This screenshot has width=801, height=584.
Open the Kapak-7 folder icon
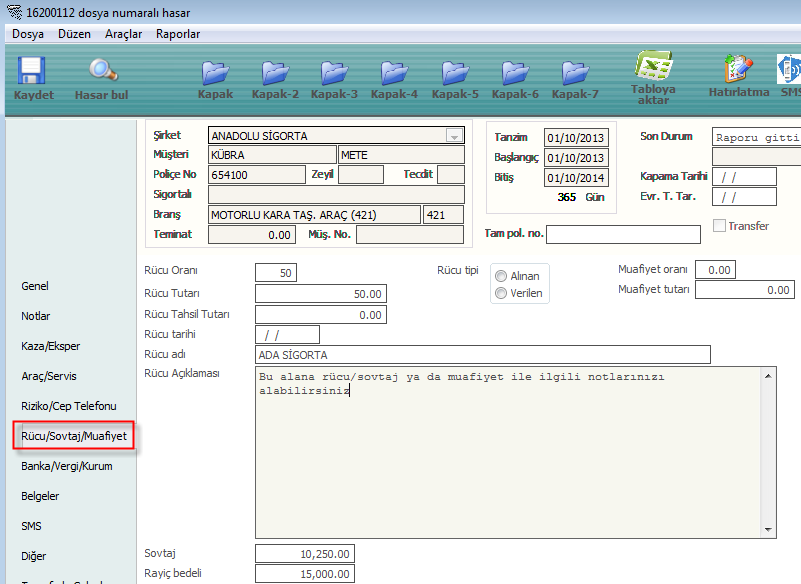(x=575, y=76)
